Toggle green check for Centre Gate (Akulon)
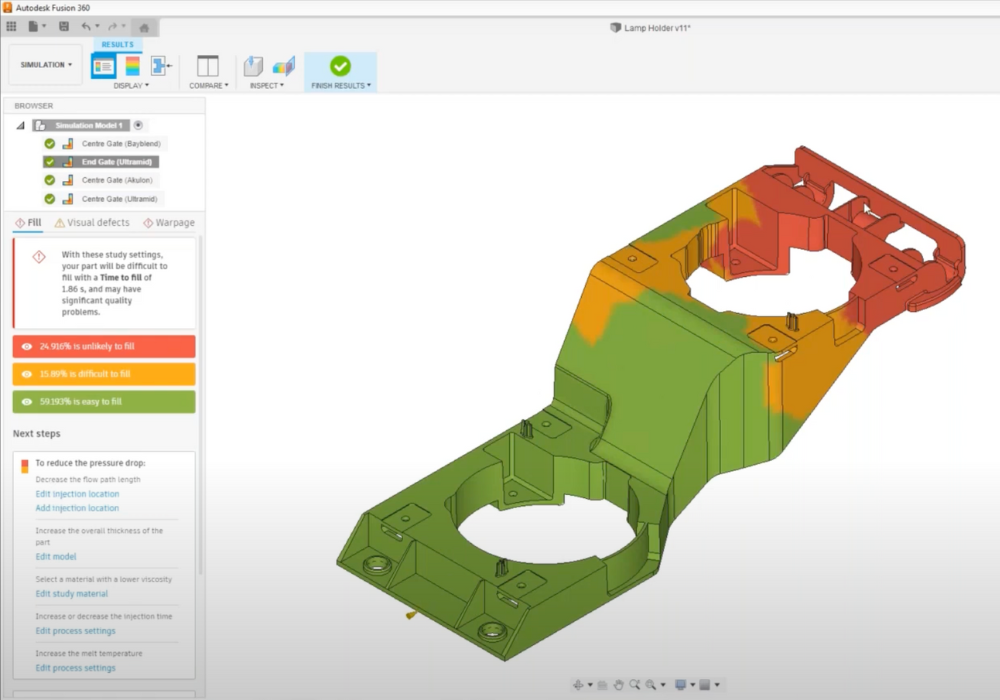1000x700 pixels. tap(50, 180)
